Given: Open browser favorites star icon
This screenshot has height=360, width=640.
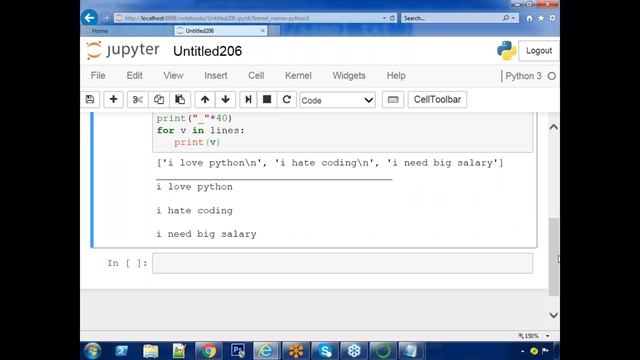Looking at the screenshot, I should tap(541, 18).
